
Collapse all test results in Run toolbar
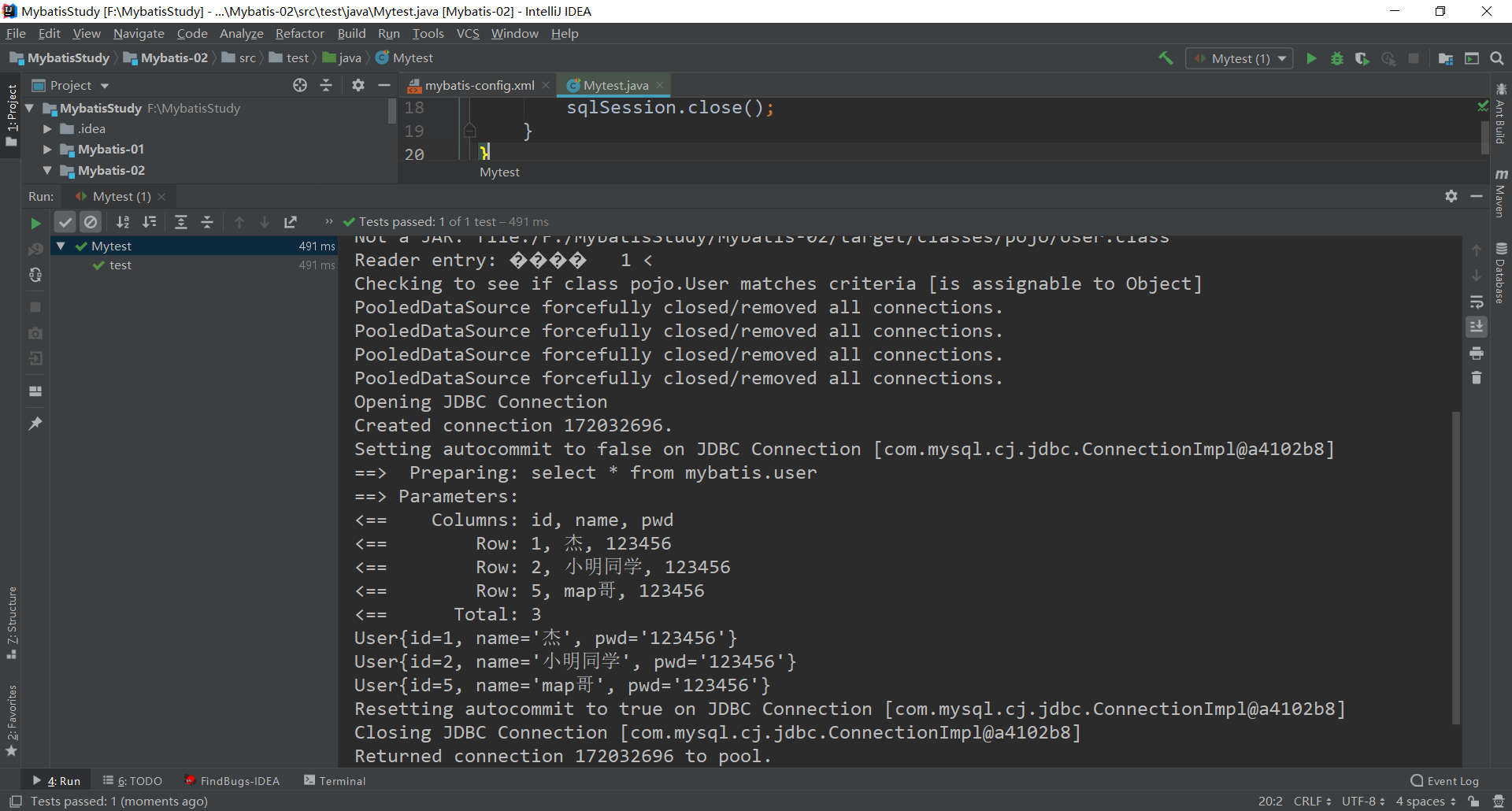pos(207,222)
